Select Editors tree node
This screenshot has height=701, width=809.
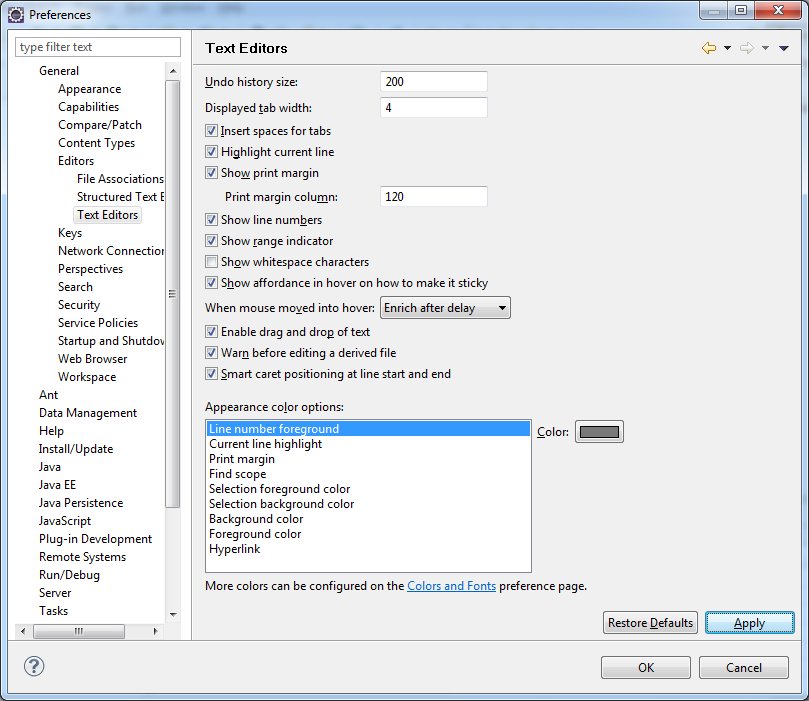(x=76, y=160)
